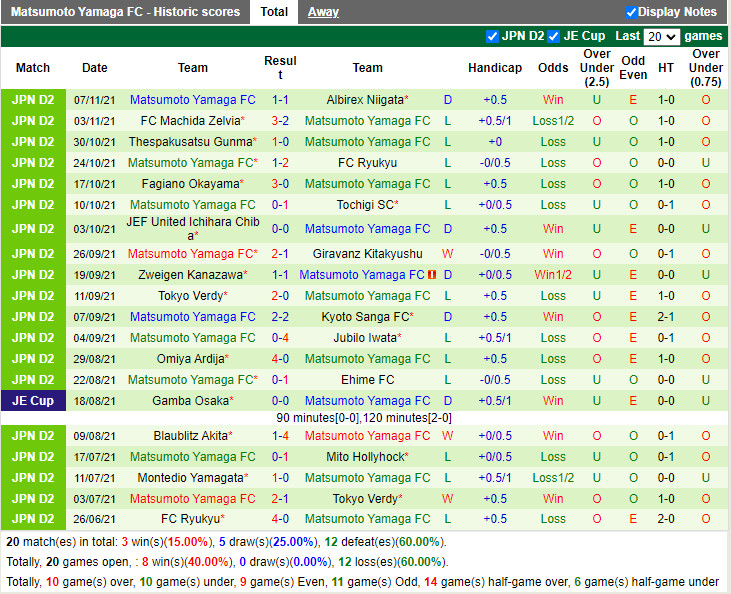The height and width of the screenshot is (594, 731).
Task: Switch to the Away tab
Action: [323, 12]
